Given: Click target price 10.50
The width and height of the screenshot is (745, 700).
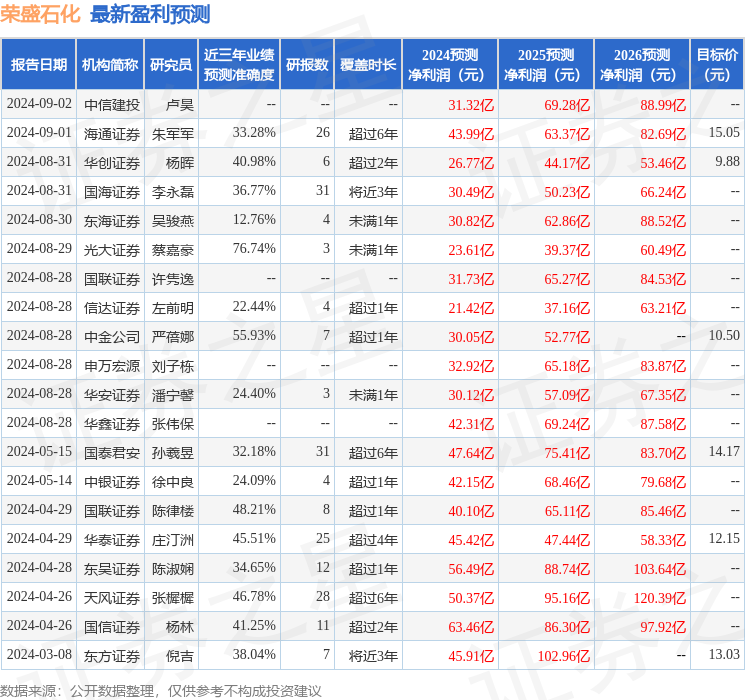Looking at the screenshot, I should (724, 336).
